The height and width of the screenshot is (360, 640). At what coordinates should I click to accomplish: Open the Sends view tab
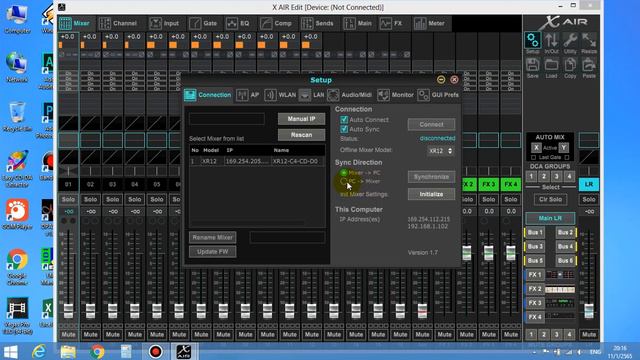pos(317,23)
